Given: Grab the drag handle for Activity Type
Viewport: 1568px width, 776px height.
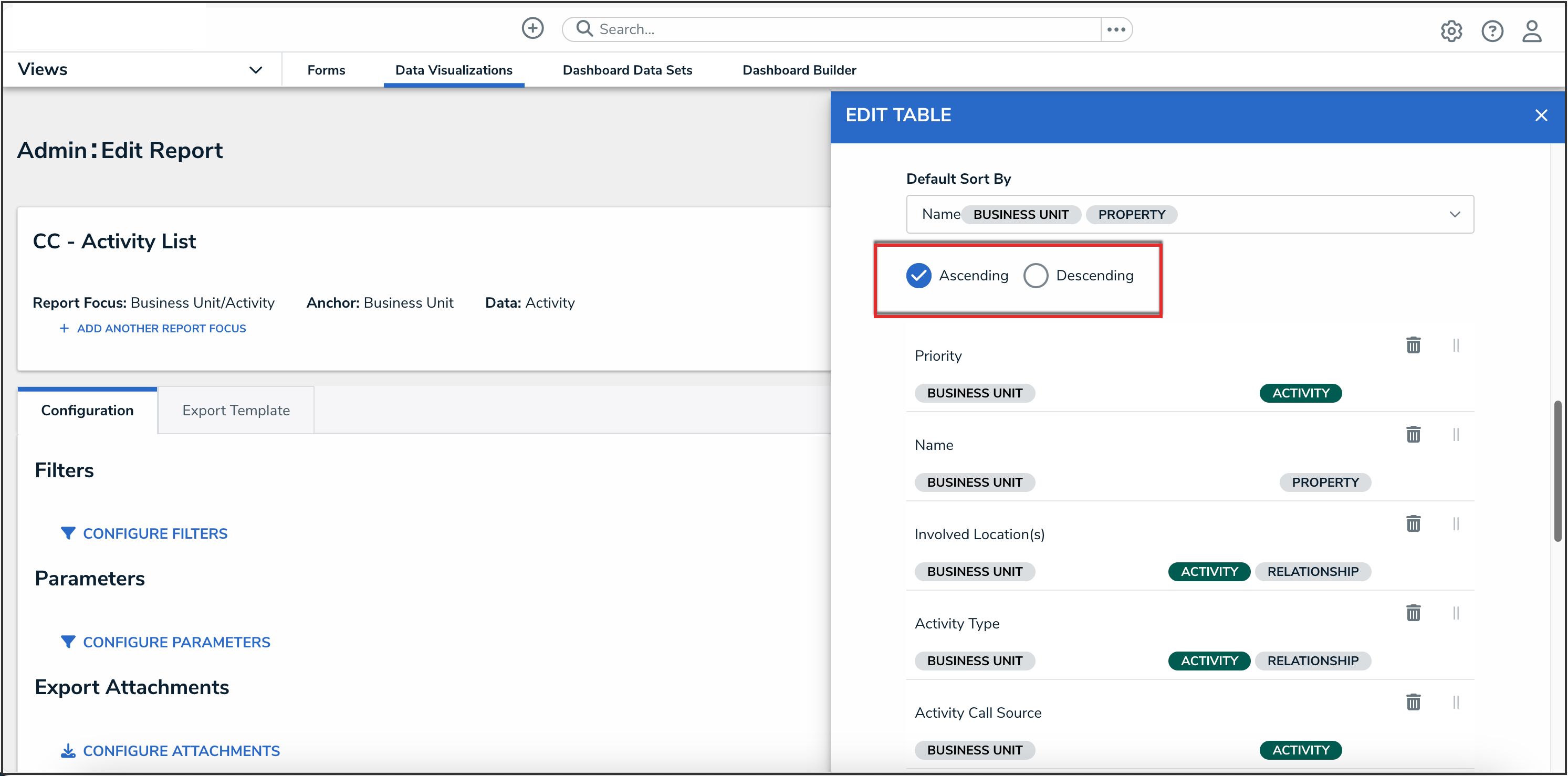Looking at the screenshot, I should click(x=1456, y=613).
